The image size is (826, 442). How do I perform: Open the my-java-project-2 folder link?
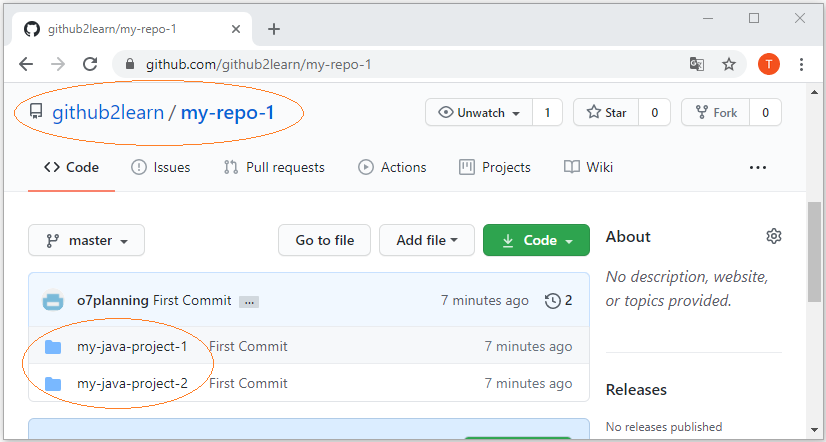click(x=132, y=384)
